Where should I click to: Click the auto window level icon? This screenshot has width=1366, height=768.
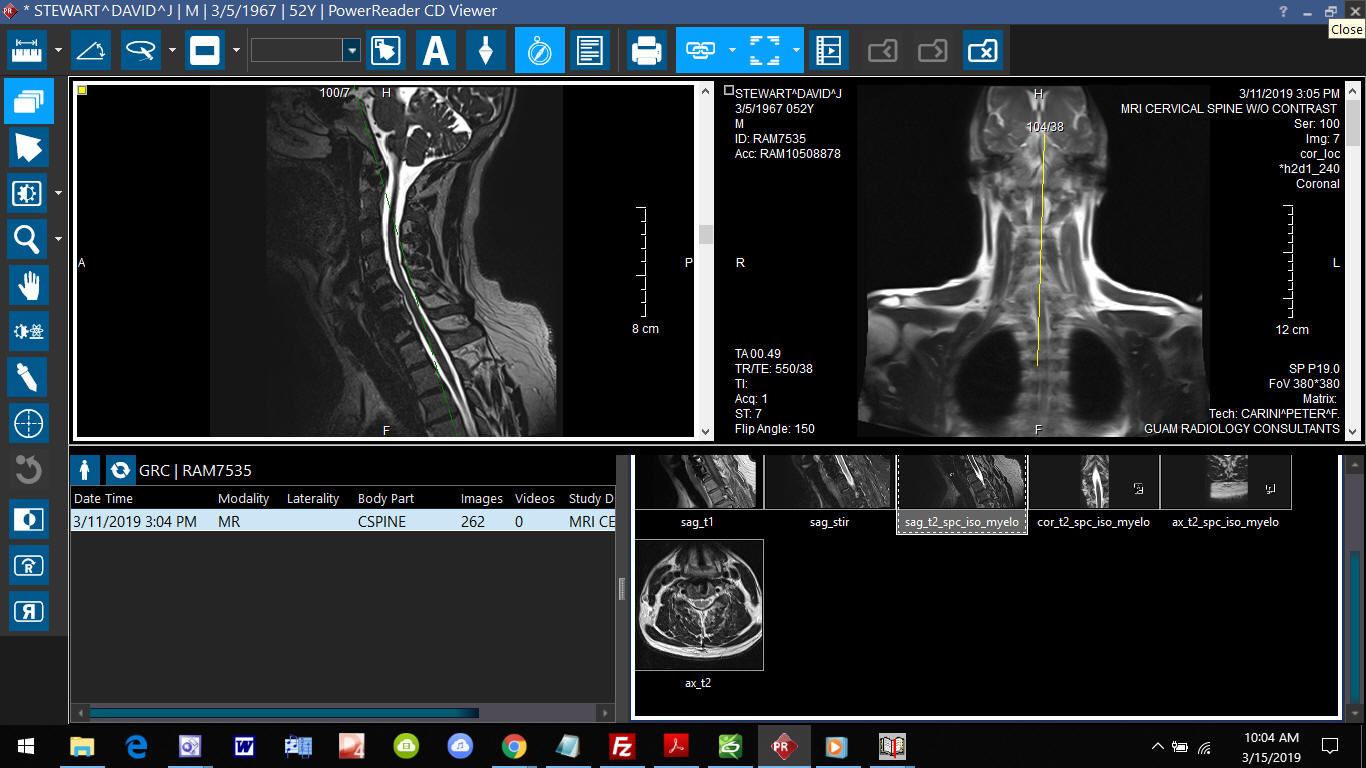tap(27, 331)
